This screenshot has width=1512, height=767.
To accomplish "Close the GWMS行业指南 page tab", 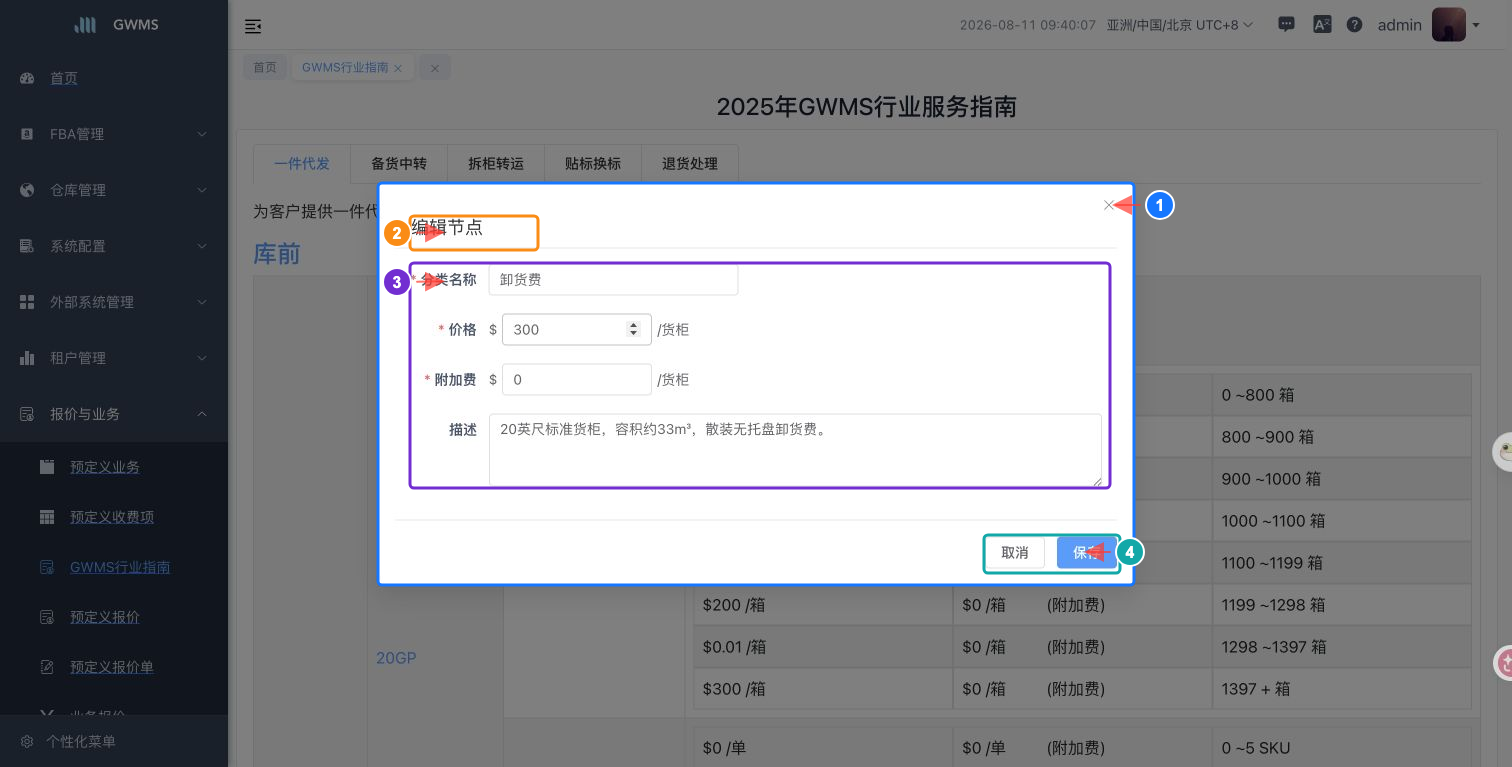I will coord(398,68).
